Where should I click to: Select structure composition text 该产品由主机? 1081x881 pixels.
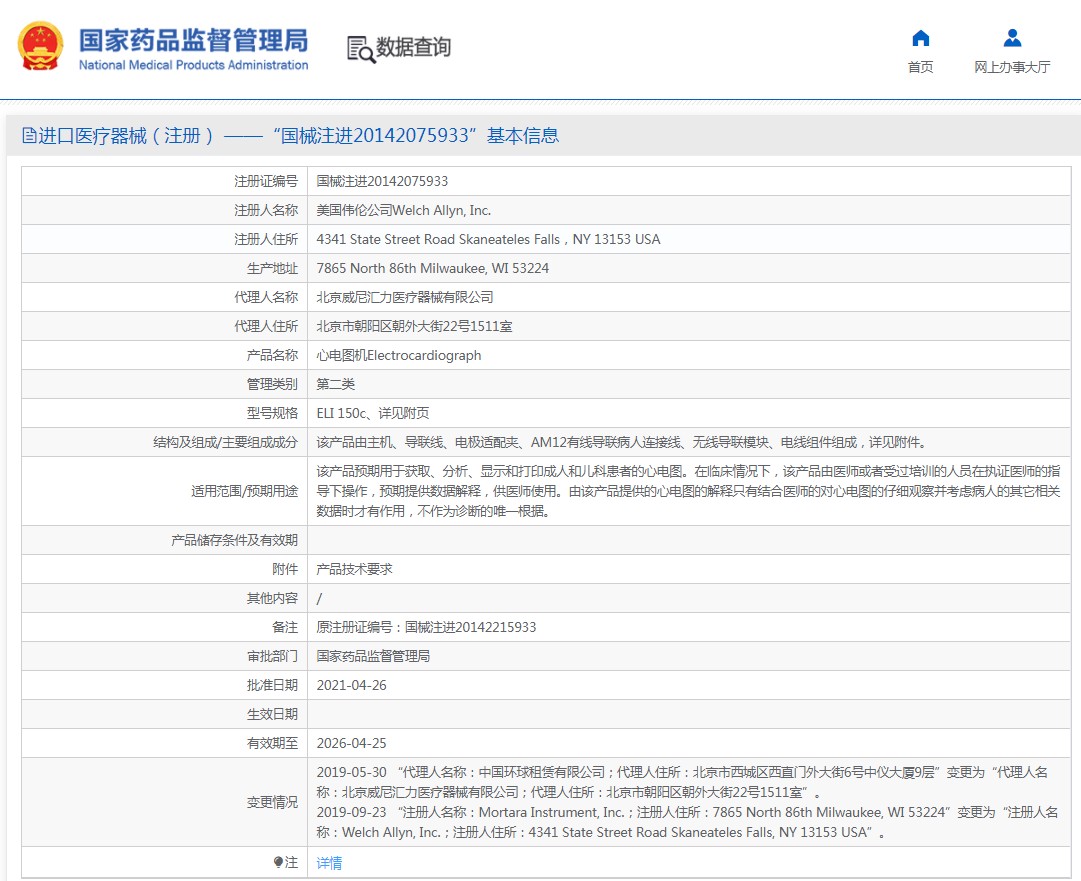pyautogui.click(x=622, y=442)
